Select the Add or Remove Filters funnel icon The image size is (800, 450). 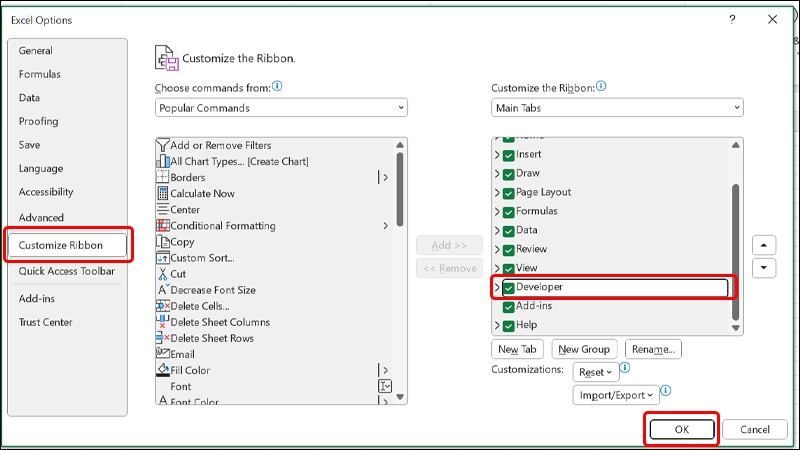click(162, 145)
